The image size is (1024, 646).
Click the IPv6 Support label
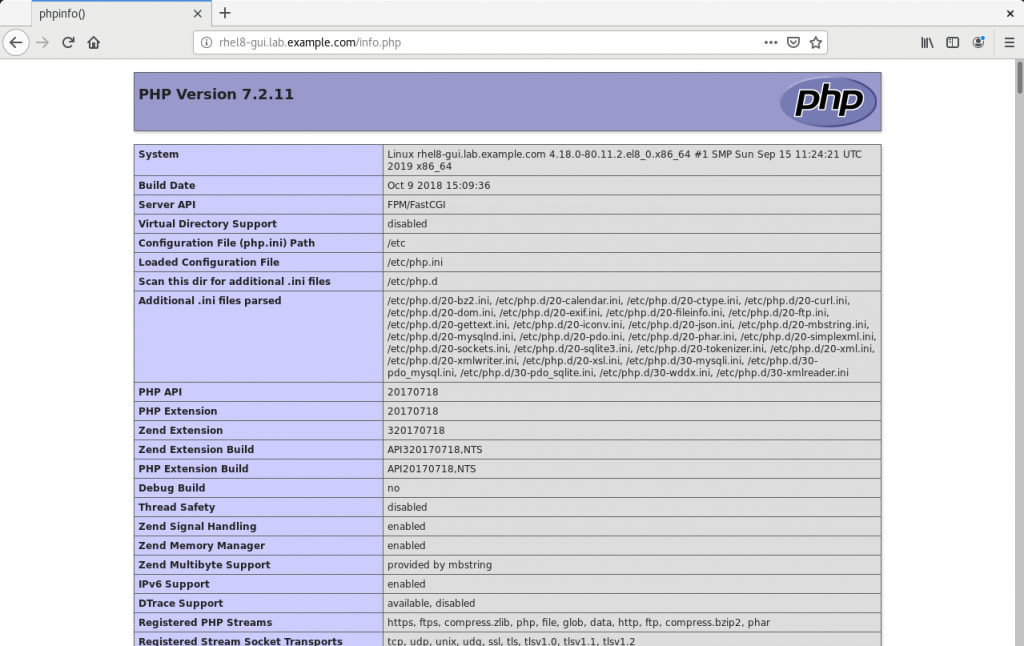174,584
